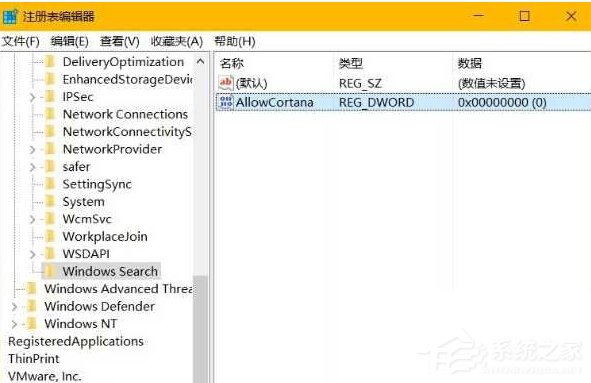Click the EnhancedStorageDevices folder icon
The image size is (591, 383).
50,79
